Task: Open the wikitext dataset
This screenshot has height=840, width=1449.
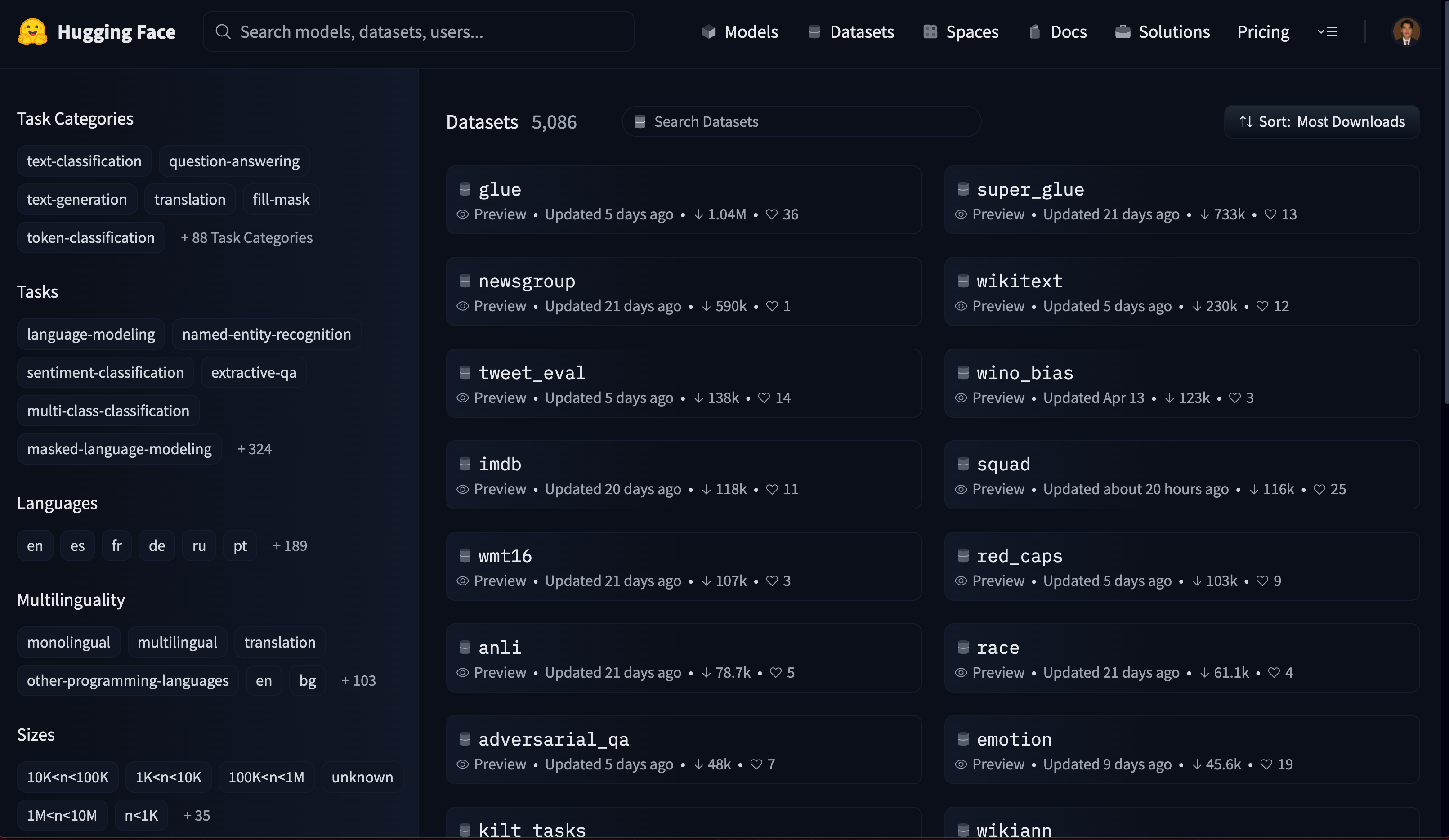Action: pos(1019,281)
